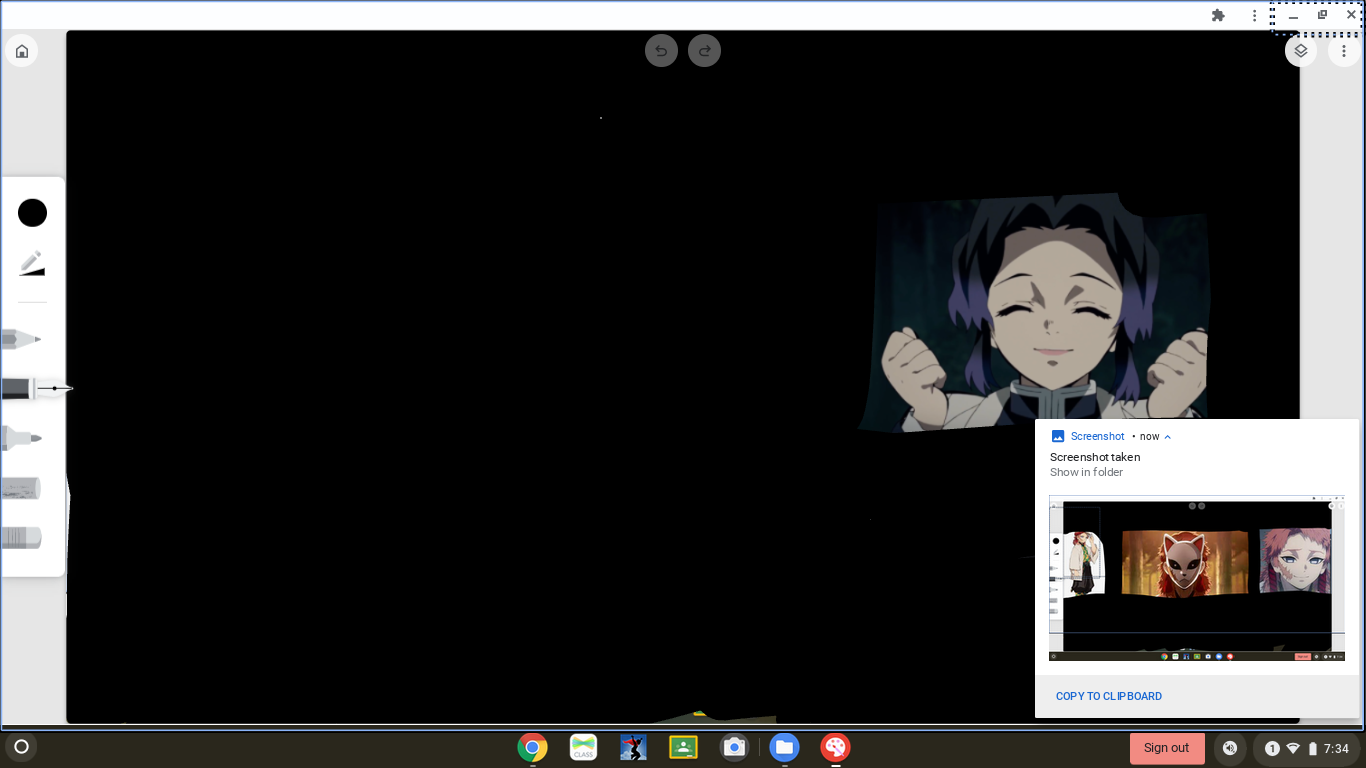Open the ChromeOS launcher

[21, 746]
